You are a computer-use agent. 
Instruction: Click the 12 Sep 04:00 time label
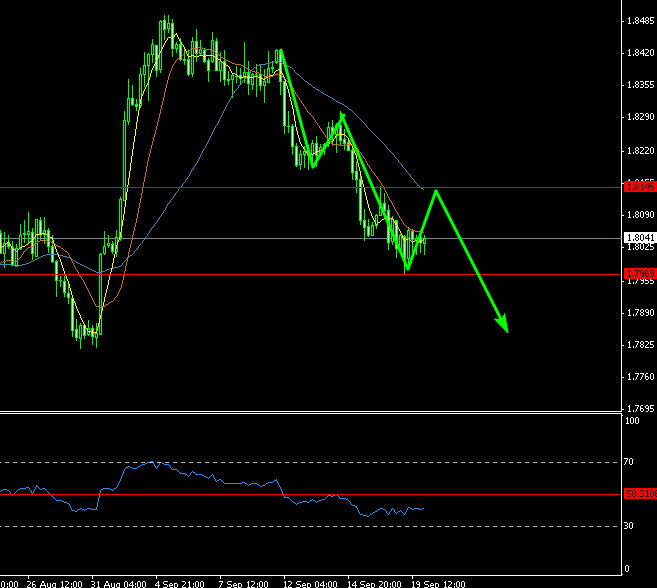point(310,584)
